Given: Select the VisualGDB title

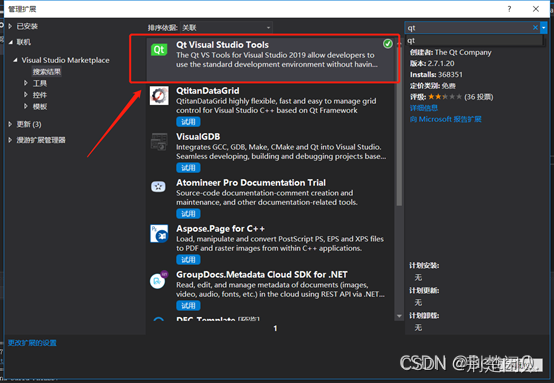Looking at the screenshot, I should [198, 137].
